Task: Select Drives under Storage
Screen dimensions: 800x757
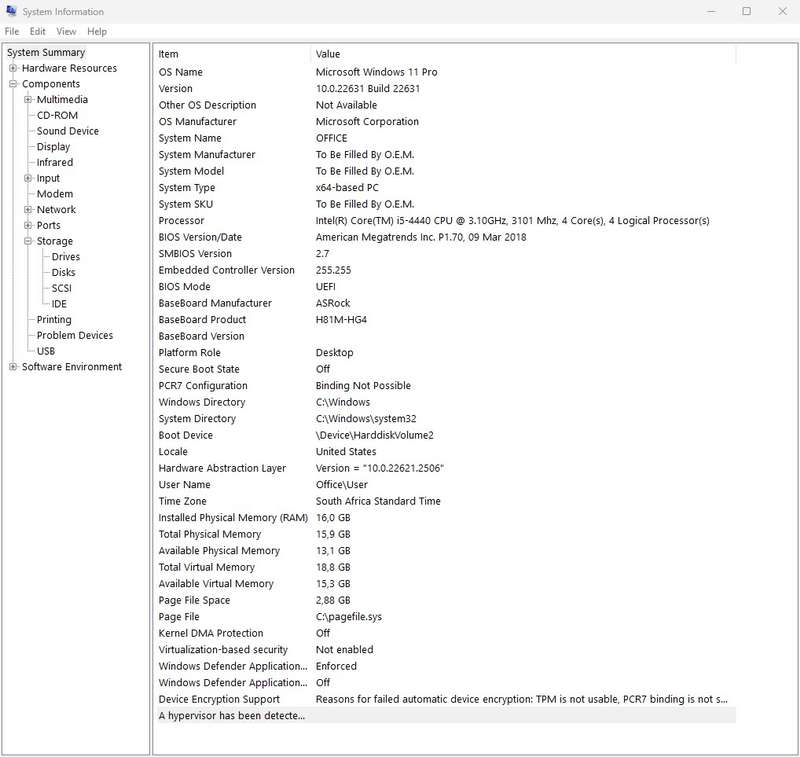Action: click(x=66, y=257)
